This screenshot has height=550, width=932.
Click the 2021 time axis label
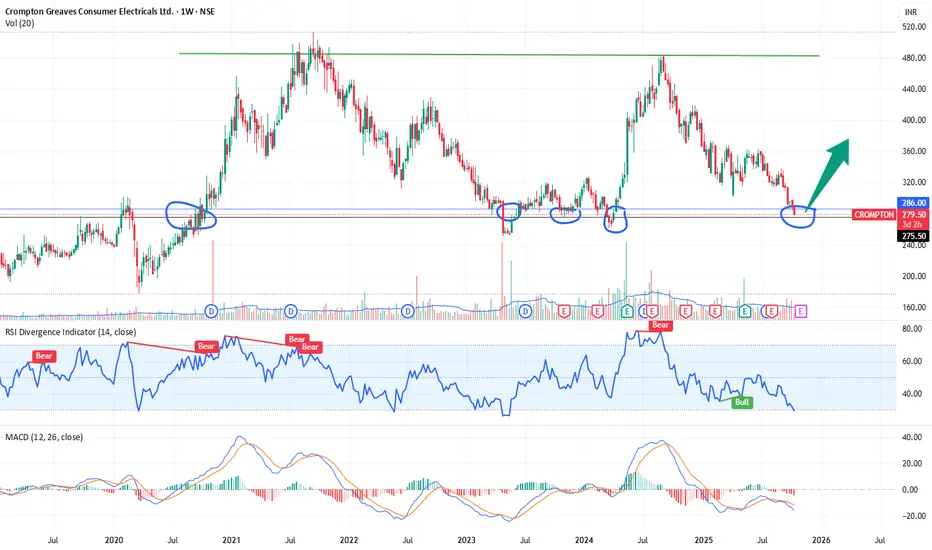[x=231, y=540]
